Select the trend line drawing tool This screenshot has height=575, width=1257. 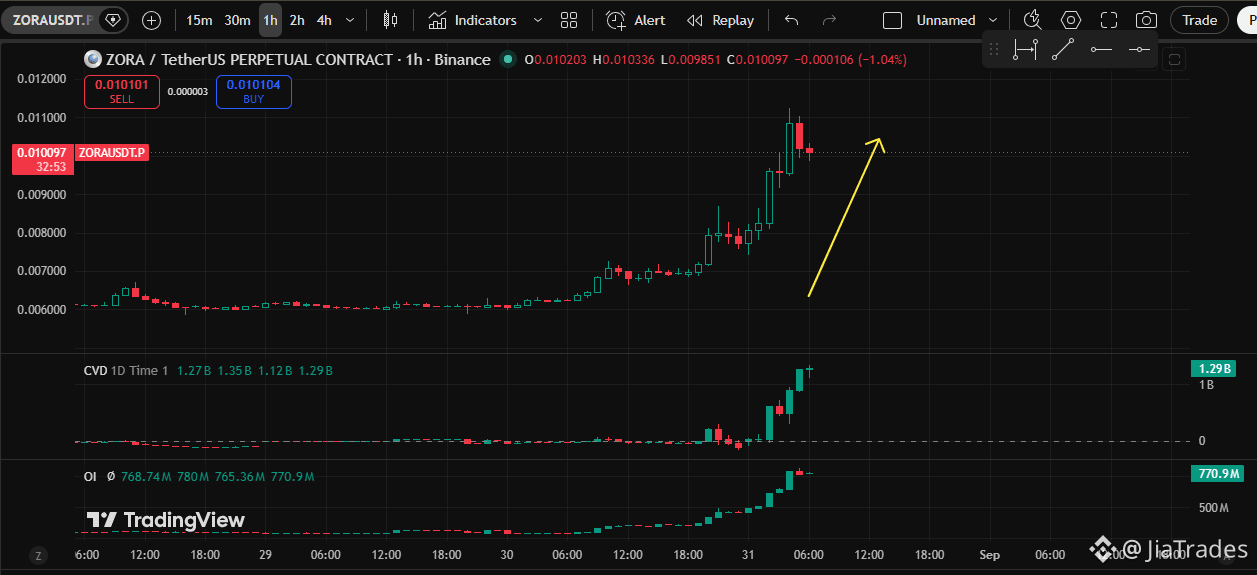[x=1063, y=49]
